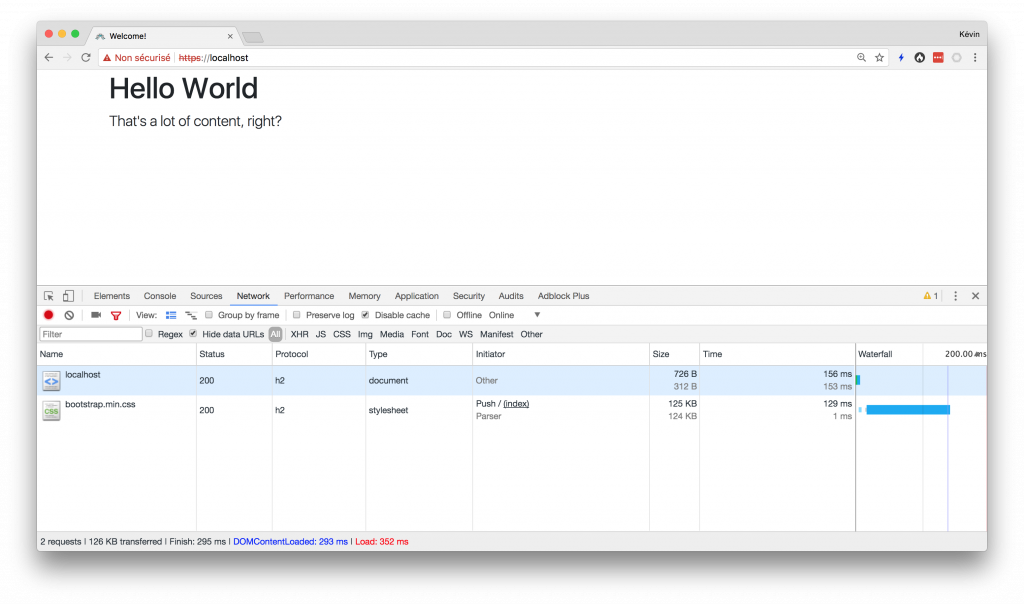Bookmark this page with the star icon
The width and height of the screenshot is (1024, 604).
[x=879, y=58]
